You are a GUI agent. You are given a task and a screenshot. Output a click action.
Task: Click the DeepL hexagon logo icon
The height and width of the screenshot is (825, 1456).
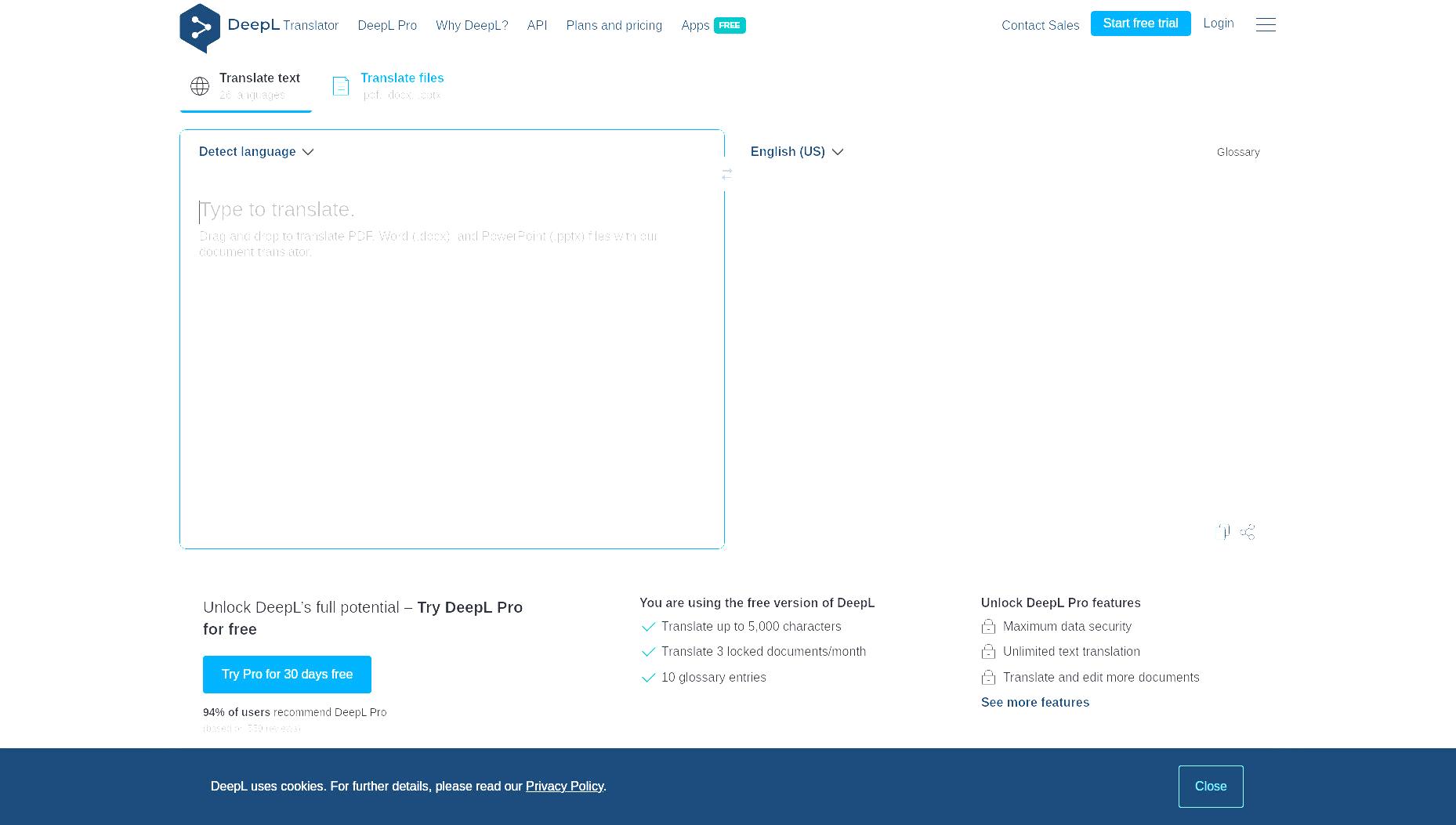pyautogui.click(x=200, y=28)
